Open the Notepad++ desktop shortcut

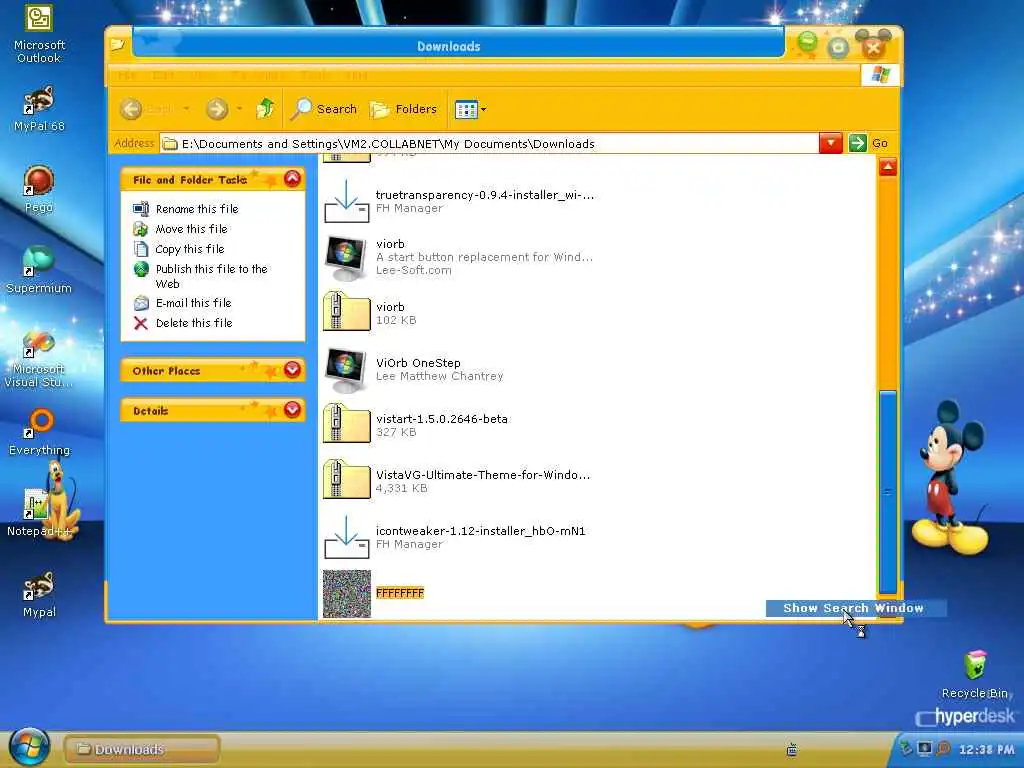[39, 513]
